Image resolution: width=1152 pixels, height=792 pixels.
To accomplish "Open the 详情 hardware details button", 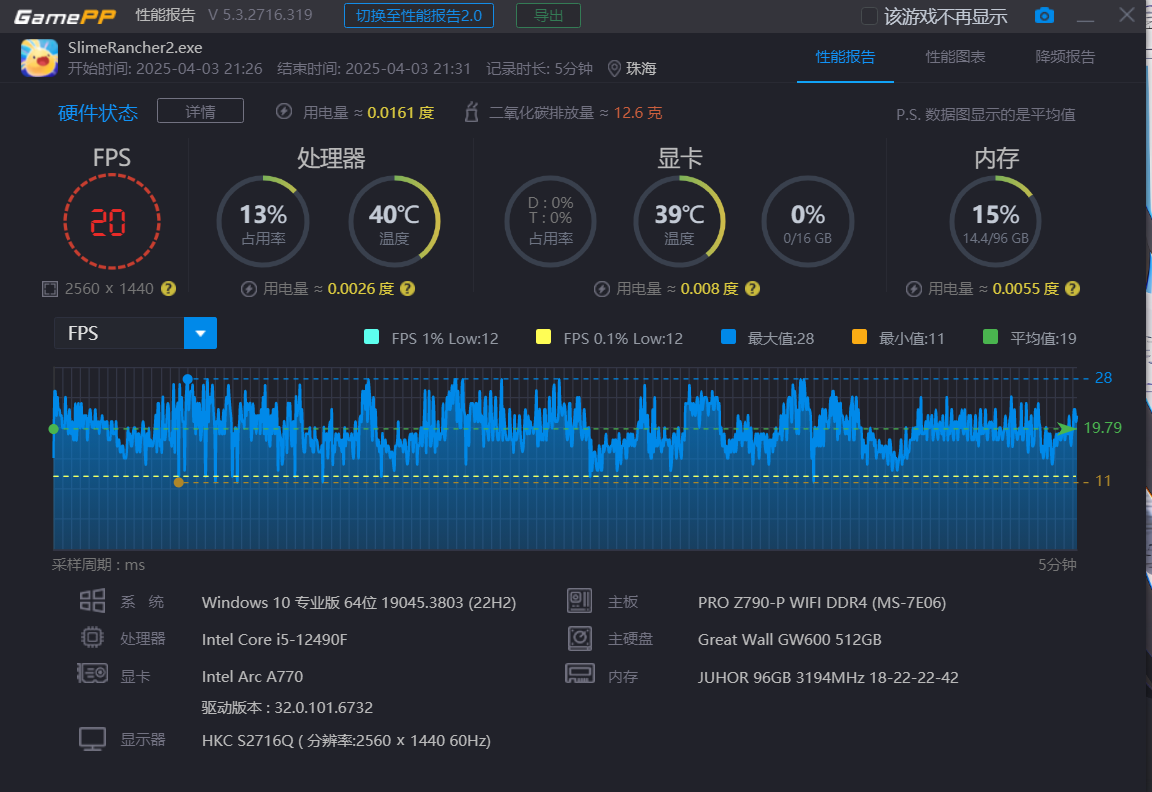I will click(200, 111).
